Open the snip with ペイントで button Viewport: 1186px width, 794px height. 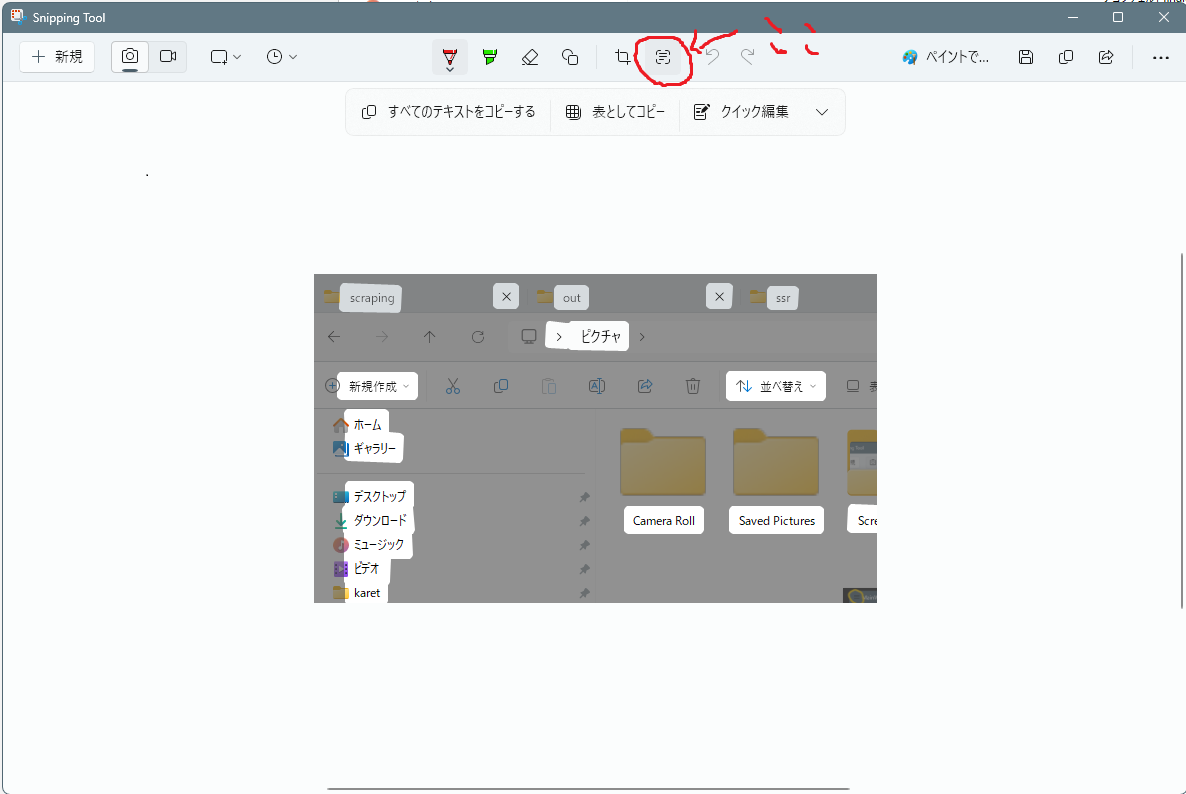[x=946, y=57]
